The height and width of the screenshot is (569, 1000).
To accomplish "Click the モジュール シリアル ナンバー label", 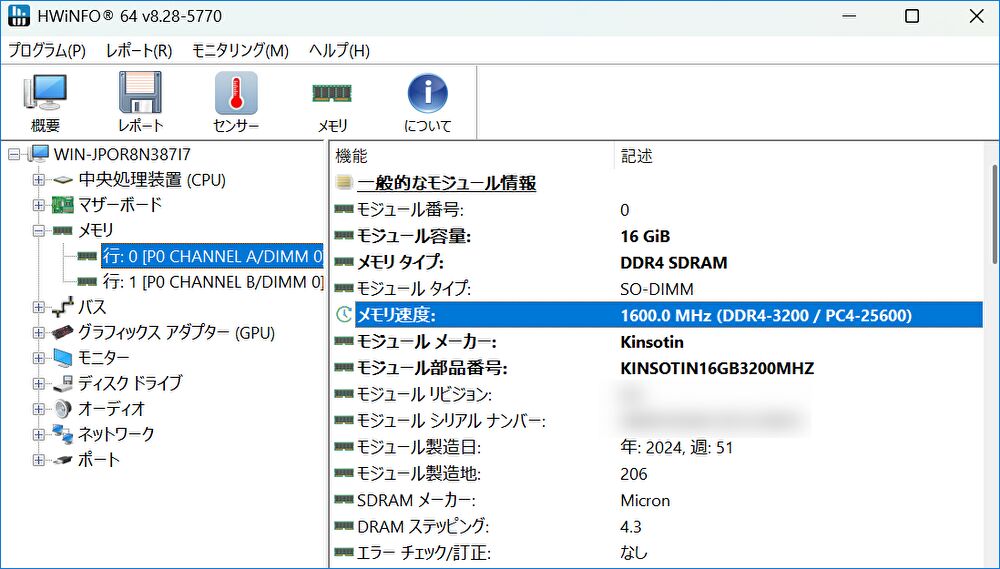I will [x=451, y=421].
